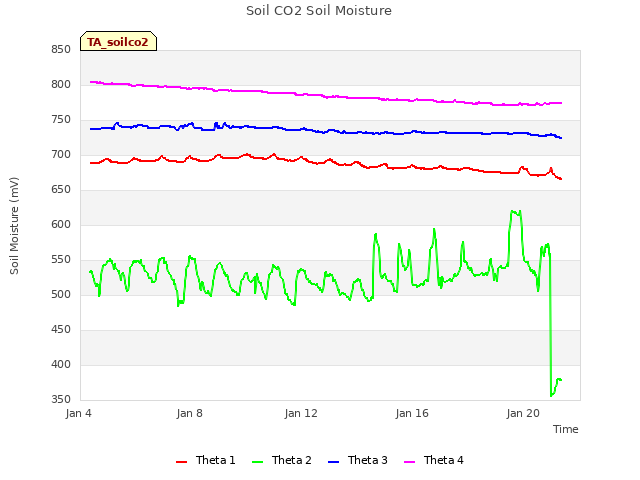Click the 400 y-axis tick label
This screenshot has width=640, height=480.
pyautogui.click(x=61, y=364)
